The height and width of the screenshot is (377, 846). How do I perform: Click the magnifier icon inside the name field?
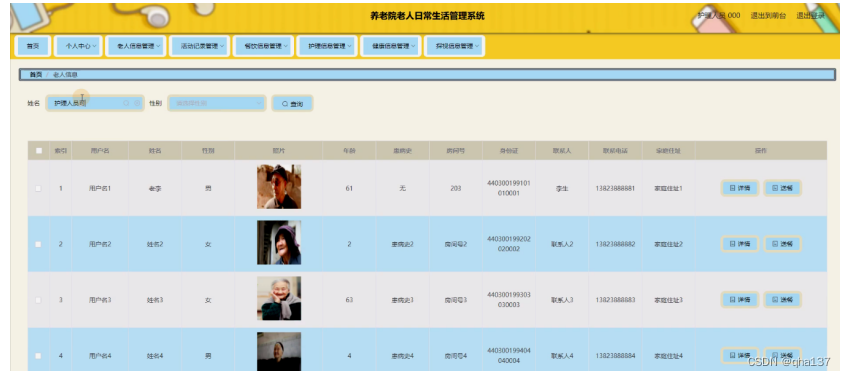[x=126, y=103]
